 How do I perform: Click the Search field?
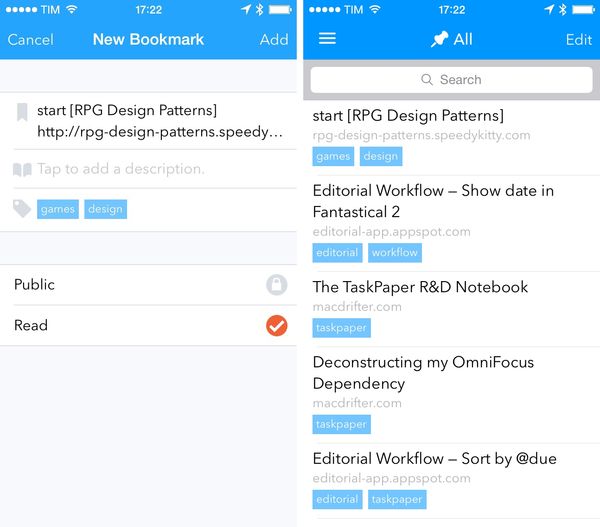(451, 80)
